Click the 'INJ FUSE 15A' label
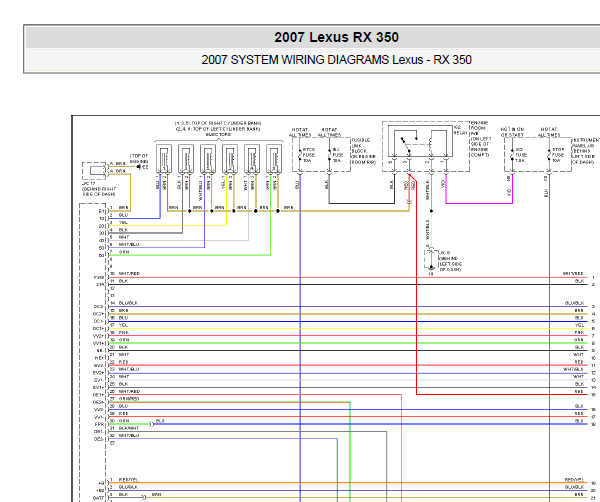Image resolution: width=600 pixels, height=502 pixels. click(x=338, y=155)
